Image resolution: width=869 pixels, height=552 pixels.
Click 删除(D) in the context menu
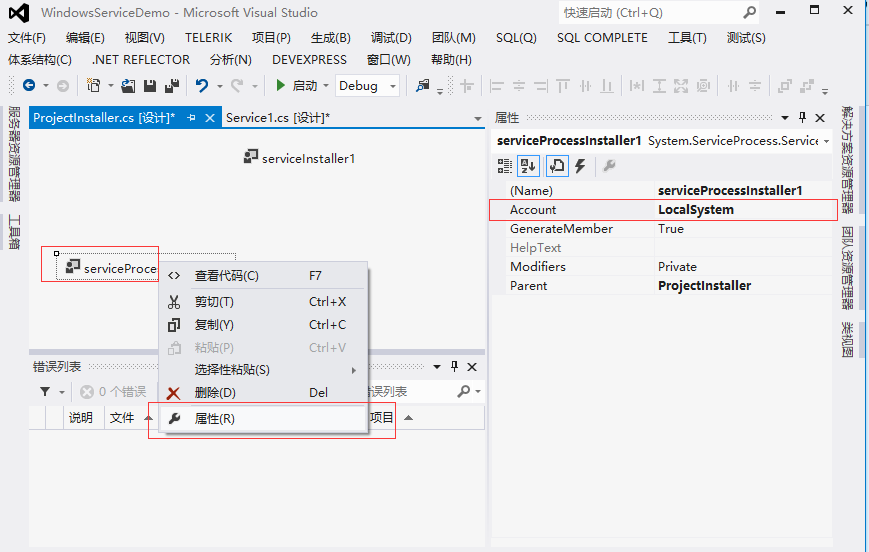214,393
